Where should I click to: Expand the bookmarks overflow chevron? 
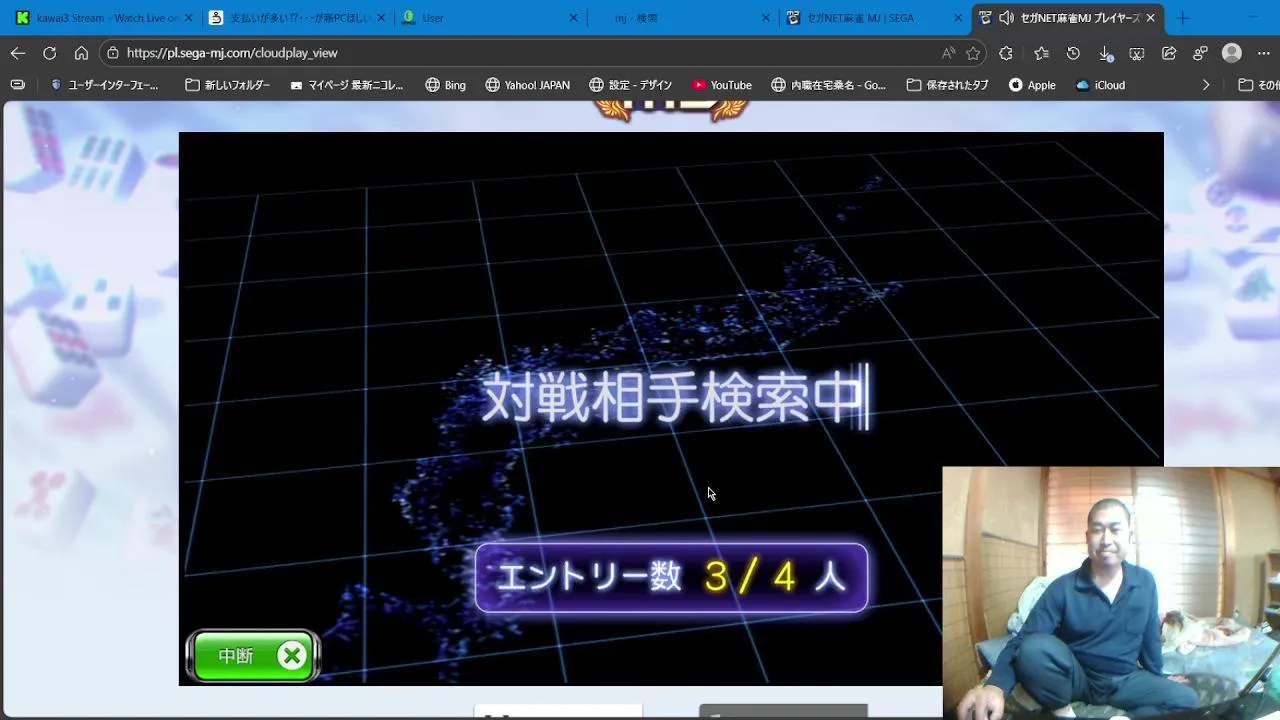pyautogui.click(x=1206, y=85)
